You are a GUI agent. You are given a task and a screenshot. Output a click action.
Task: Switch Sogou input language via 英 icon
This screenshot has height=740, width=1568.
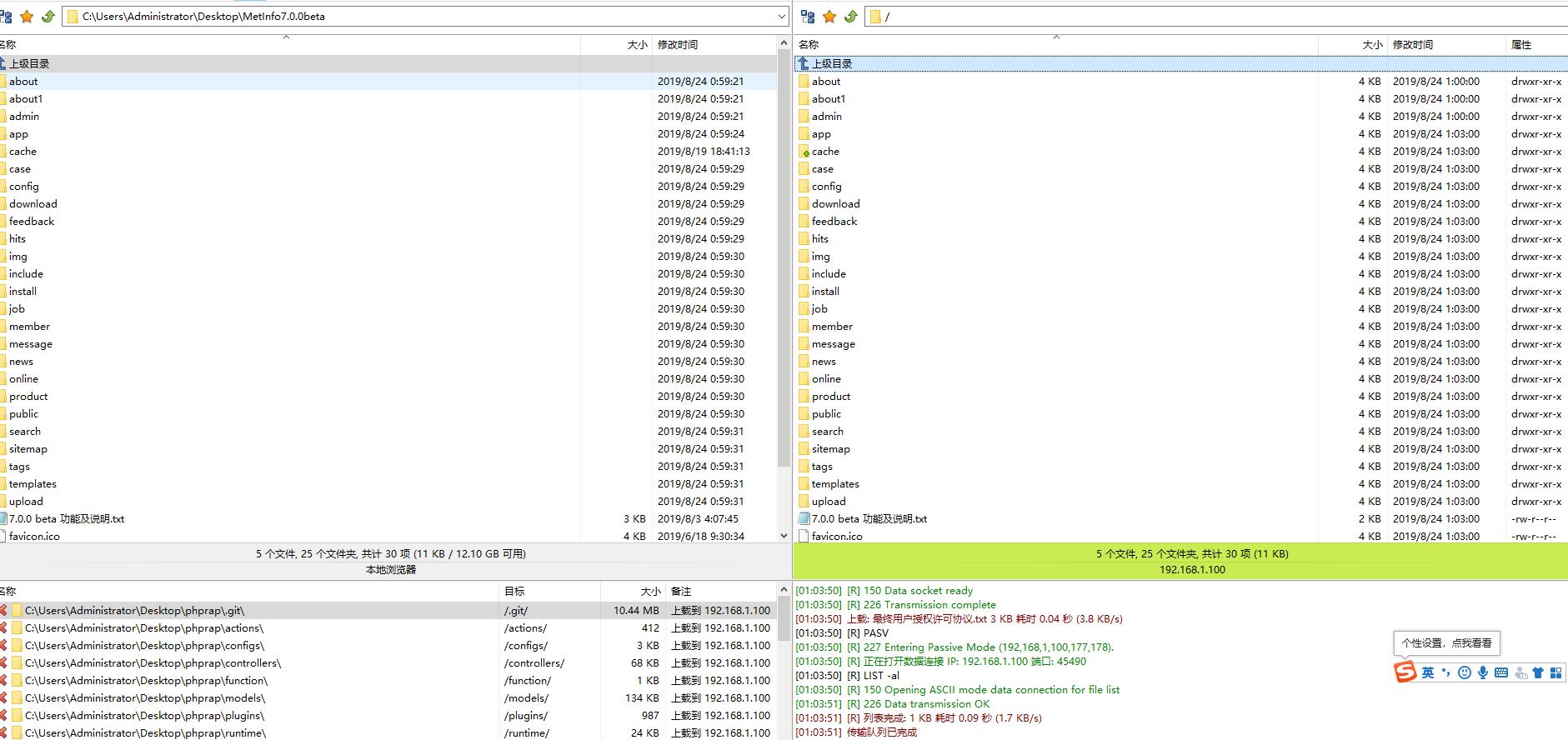[1428, 672]
